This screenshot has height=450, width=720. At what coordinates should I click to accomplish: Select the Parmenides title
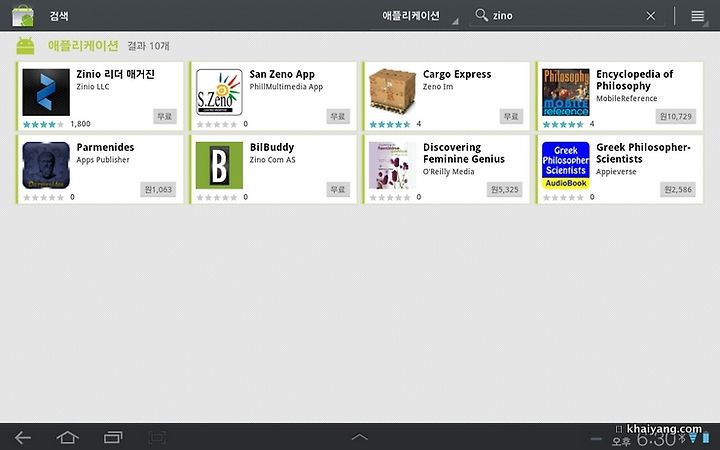coord(105,147)
